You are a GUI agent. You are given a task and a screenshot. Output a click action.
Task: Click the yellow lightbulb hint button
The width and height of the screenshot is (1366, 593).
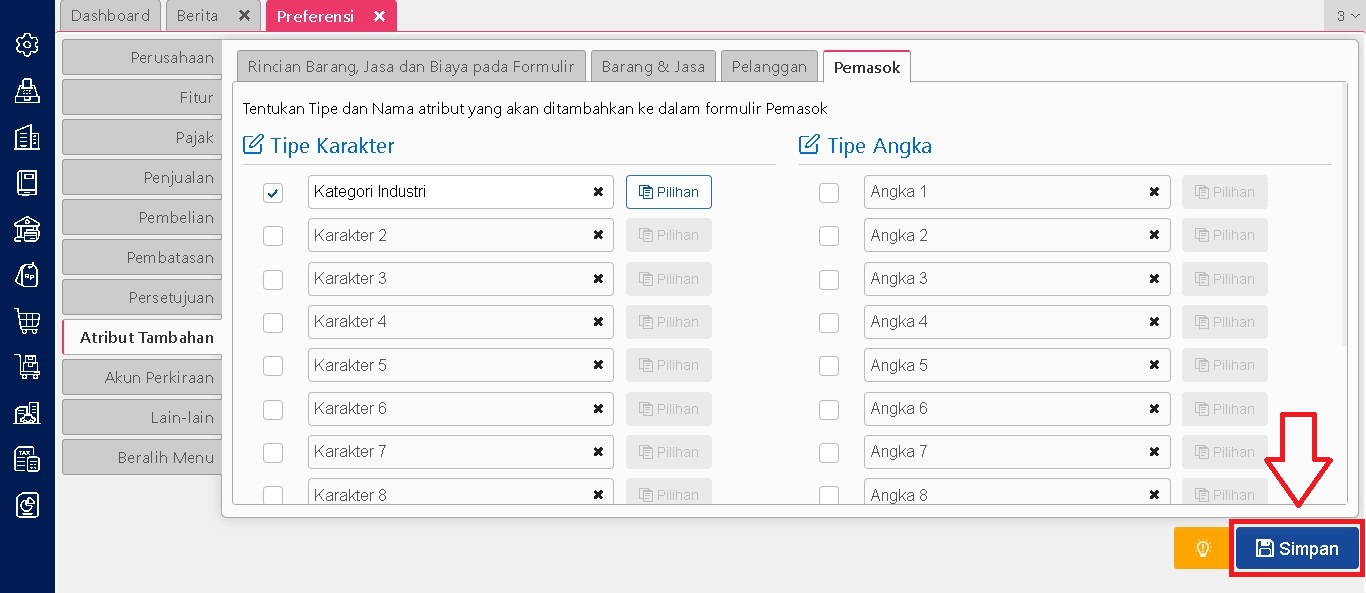[x=1202, y=548]
